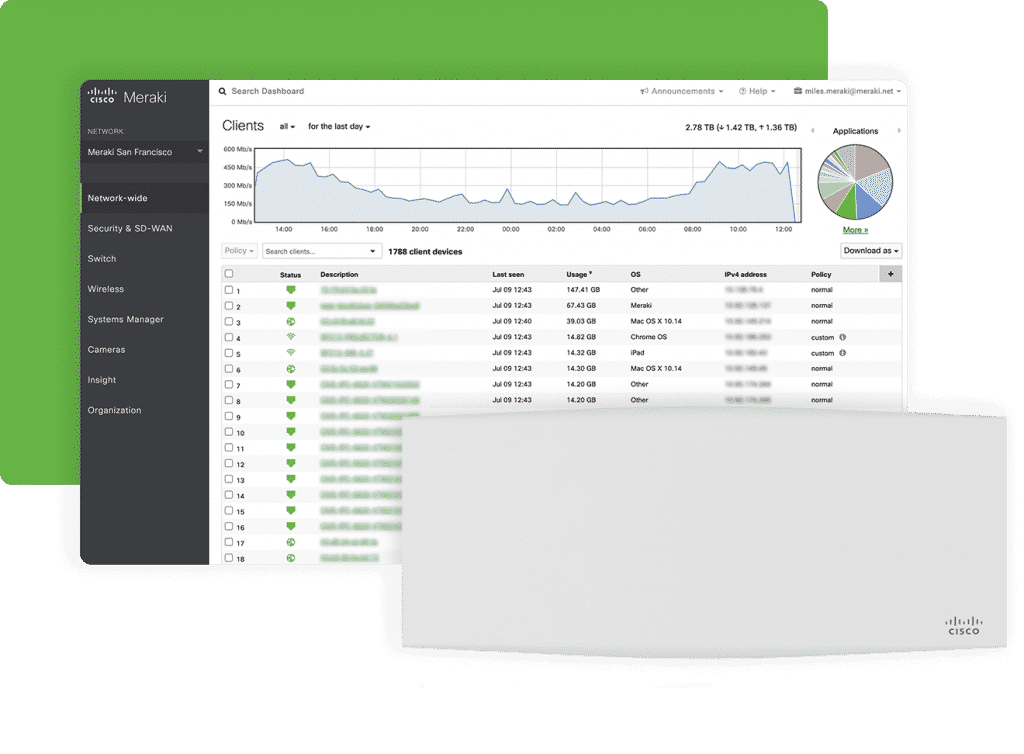Sort the table by the Usage column

[x=579, y=275]
